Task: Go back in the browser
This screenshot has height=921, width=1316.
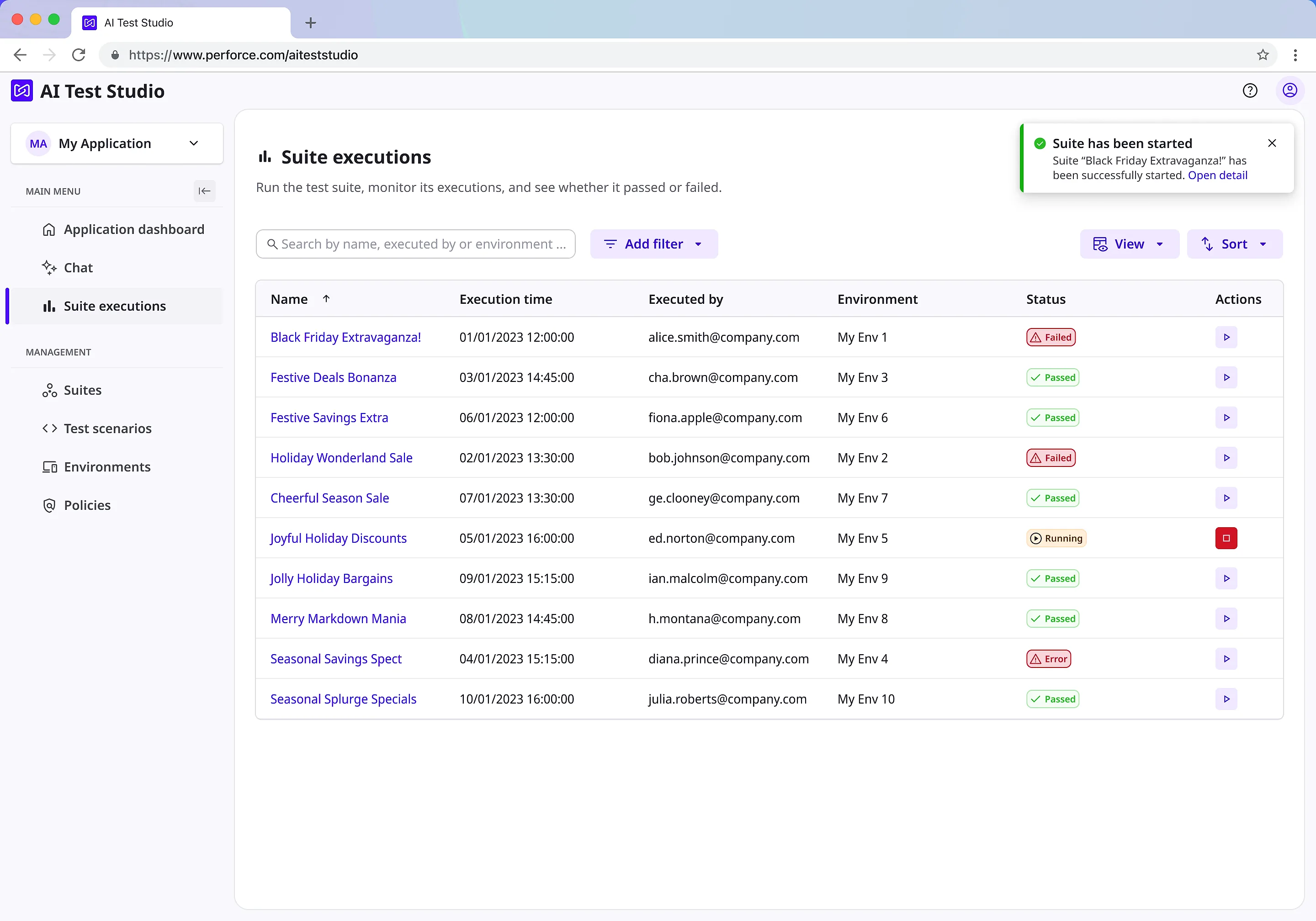Action: pos(20,55)
